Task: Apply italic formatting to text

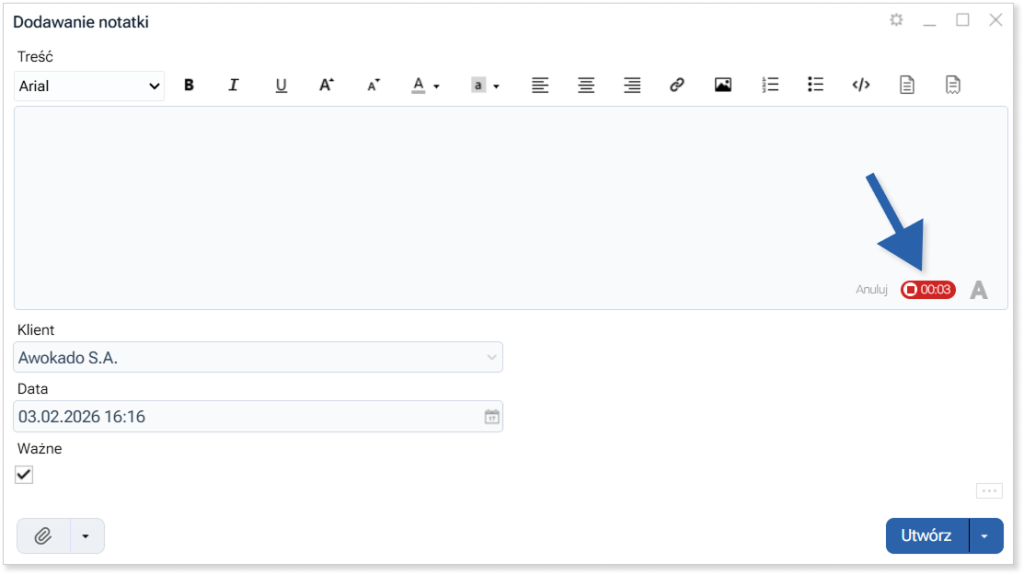Action: [234, 86]
